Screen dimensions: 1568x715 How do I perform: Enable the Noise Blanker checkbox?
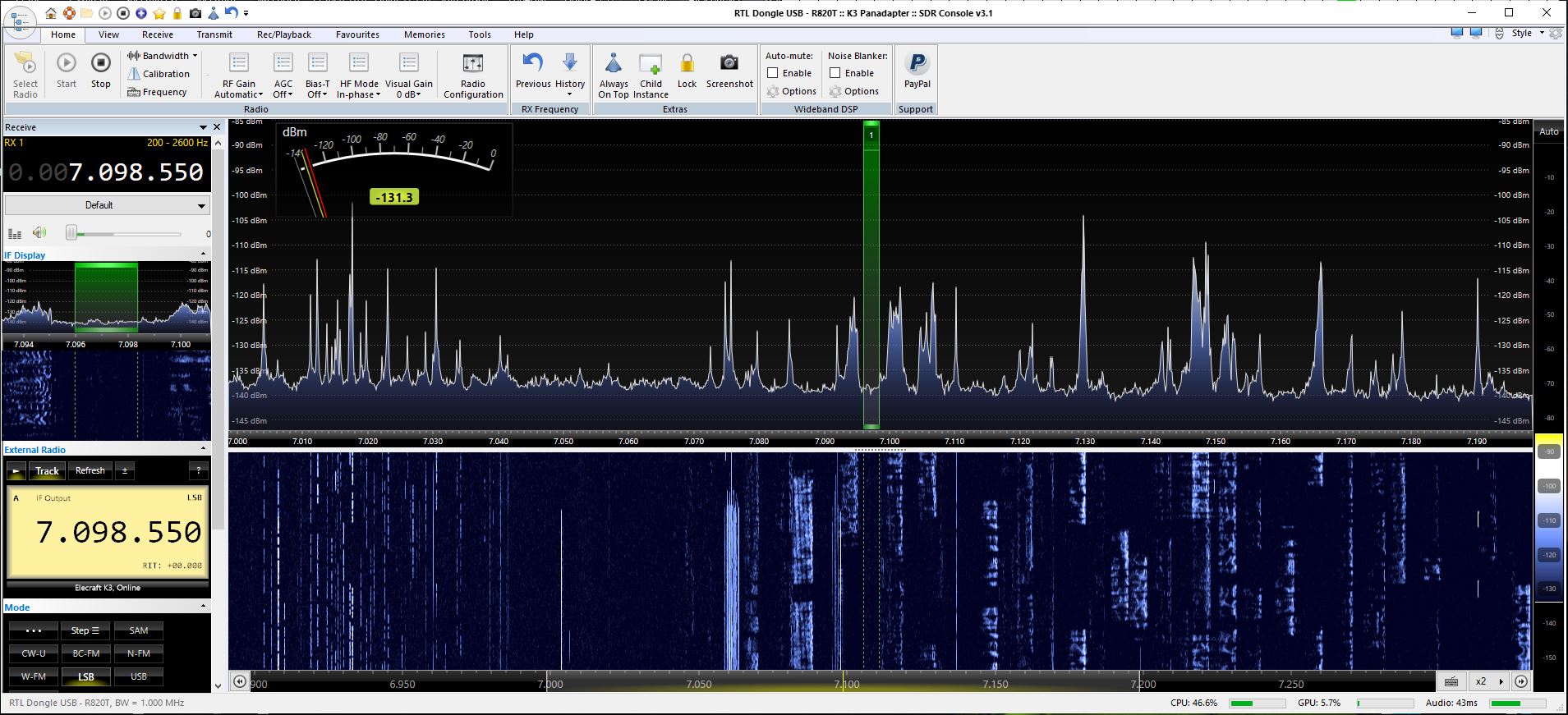[x=835, y=73]
